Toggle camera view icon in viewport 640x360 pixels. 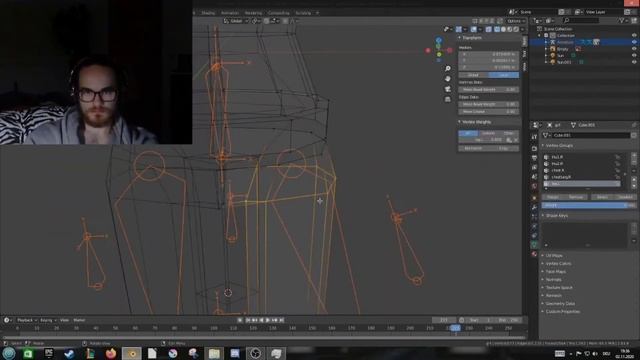(448, 89)
